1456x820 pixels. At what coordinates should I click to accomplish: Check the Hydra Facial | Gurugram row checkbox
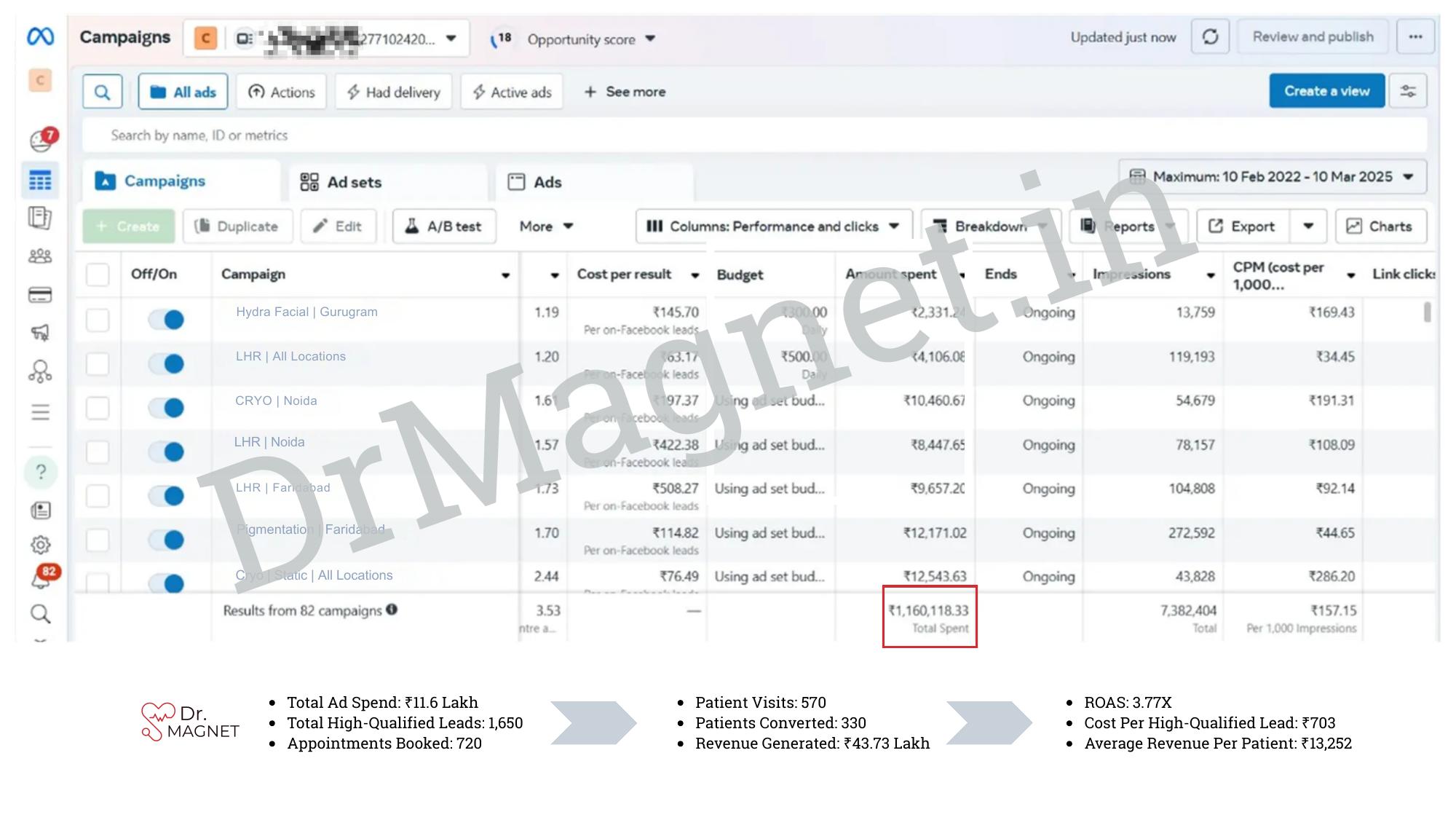(98, 320)
